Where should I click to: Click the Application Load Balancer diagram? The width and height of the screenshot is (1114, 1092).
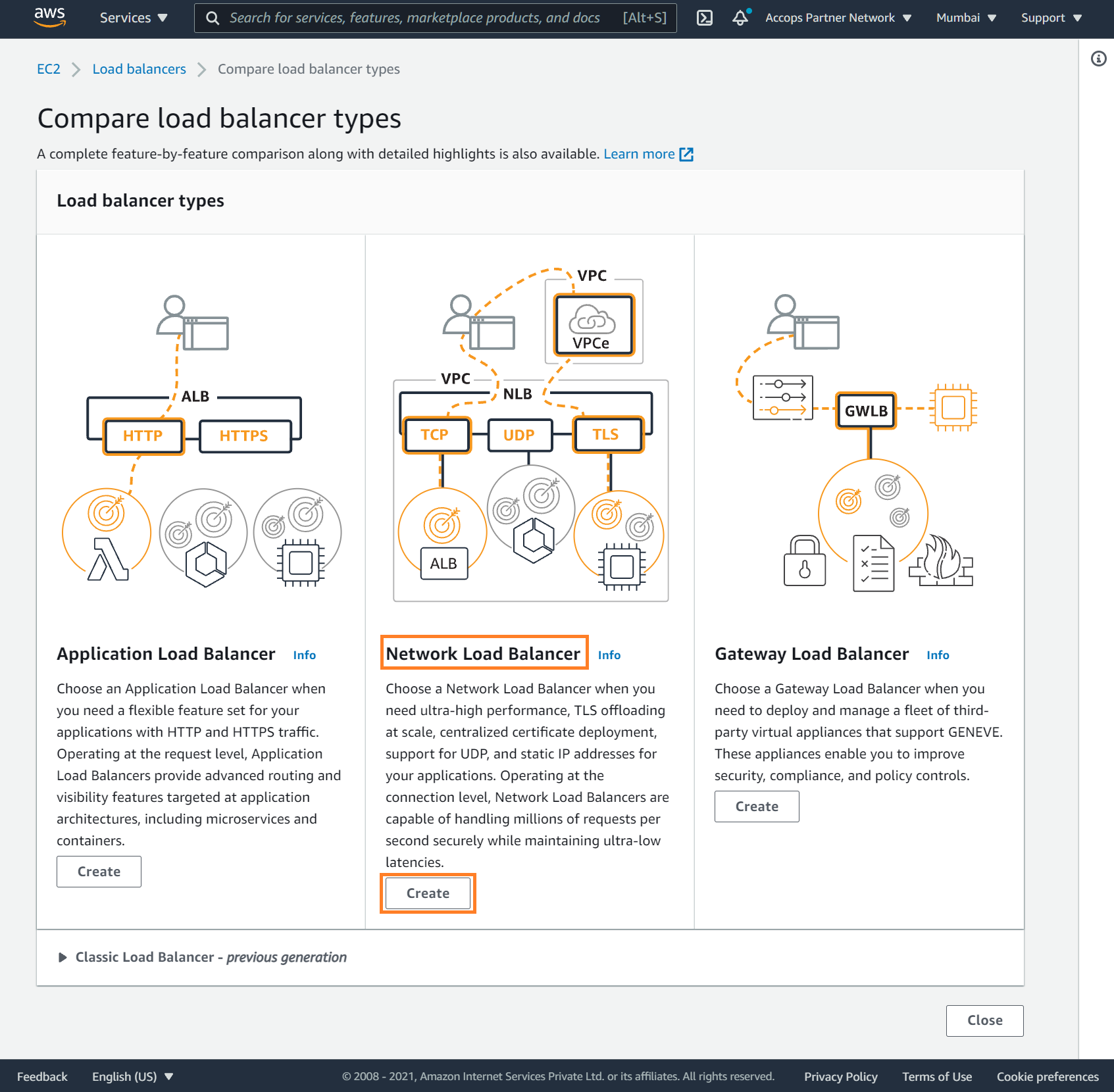(201, 441)
